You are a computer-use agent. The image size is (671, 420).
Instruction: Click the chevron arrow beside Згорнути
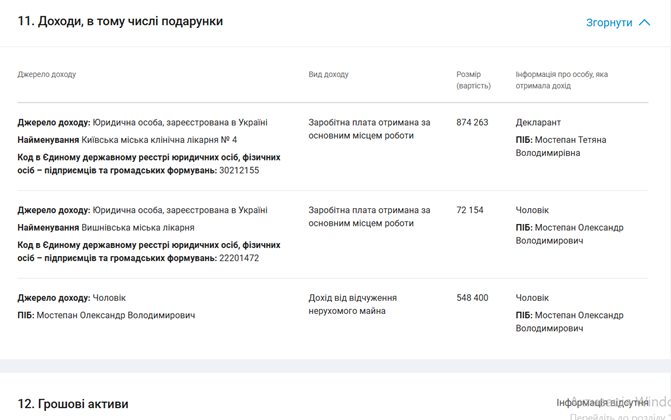pyautogui.click(x=644, y=22)
